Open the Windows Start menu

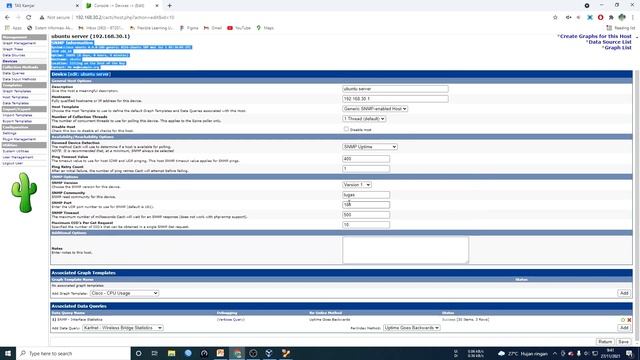coord(8,353)
